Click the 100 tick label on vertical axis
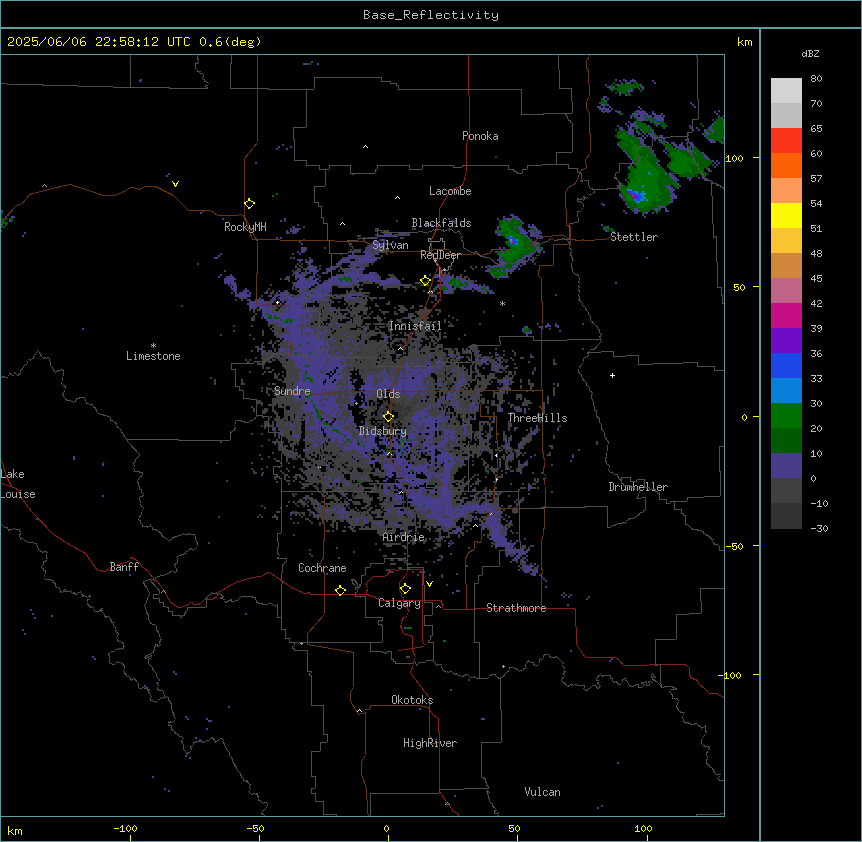Screen dimensions: 862x842 (x=734, y=158)
